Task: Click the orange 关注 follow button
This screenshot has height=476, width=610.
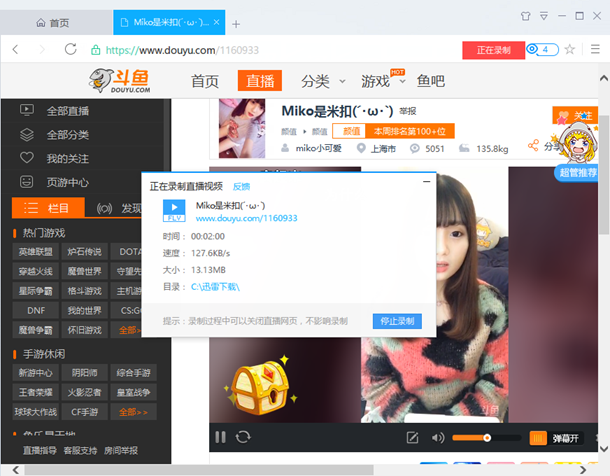Action: [575, 115]
